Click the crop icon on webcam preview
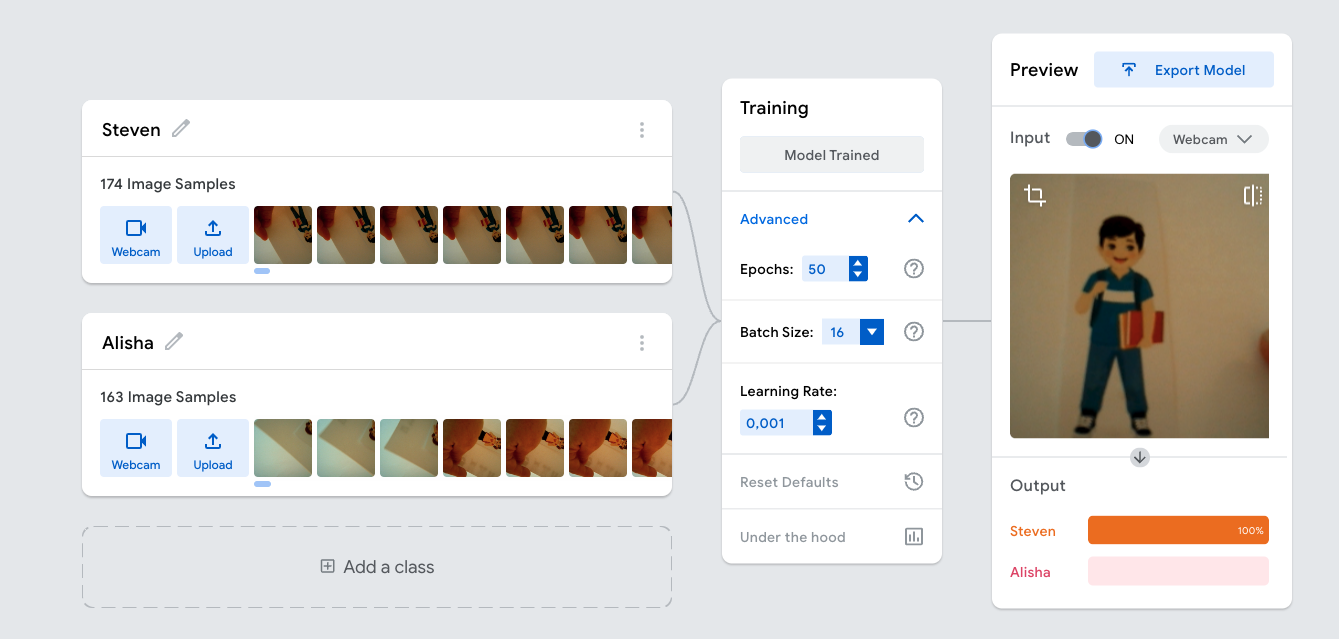 click(1035, 196)
